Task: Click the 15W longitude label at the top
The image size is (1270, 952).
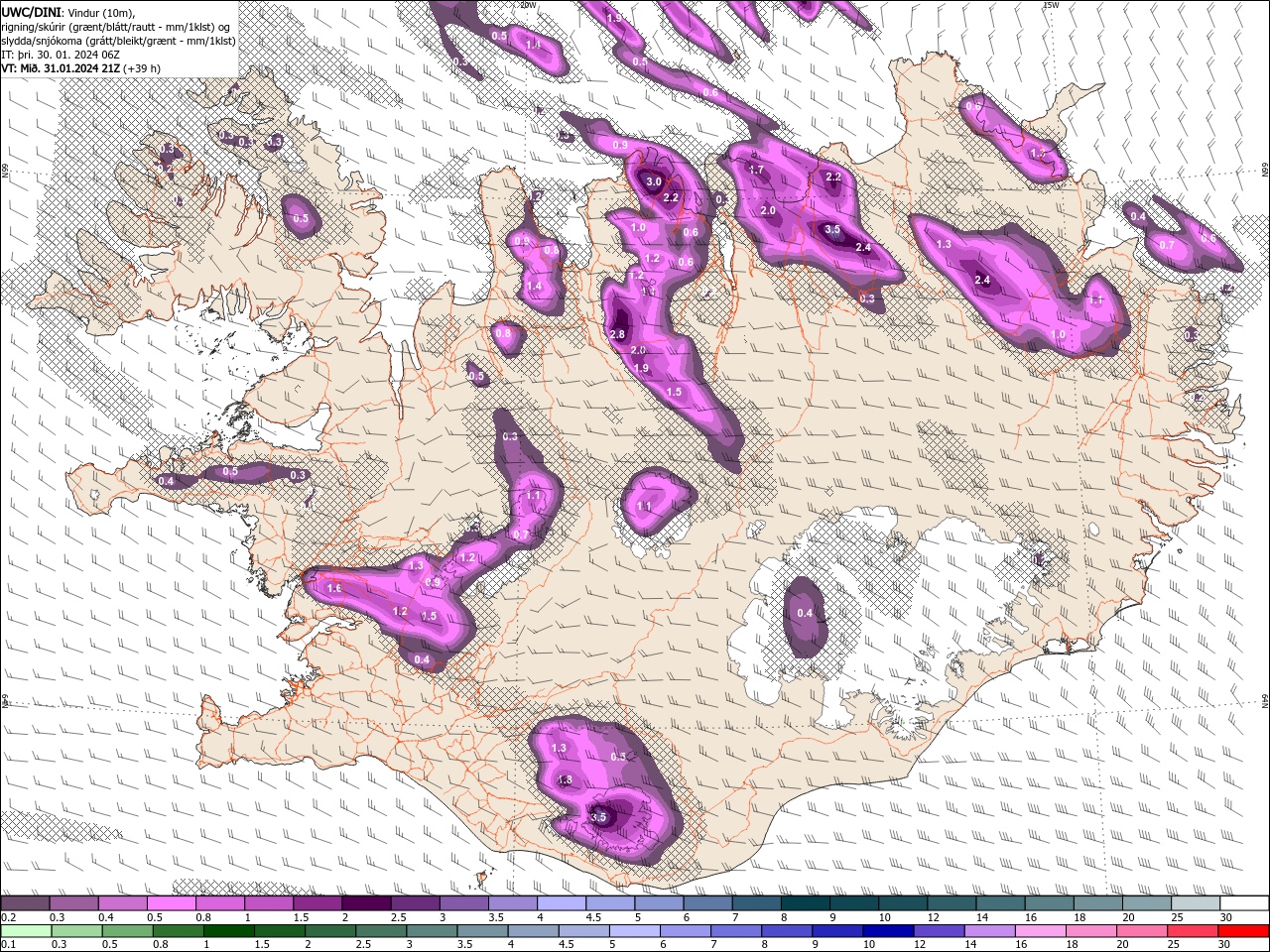Action: point(1052,5)
